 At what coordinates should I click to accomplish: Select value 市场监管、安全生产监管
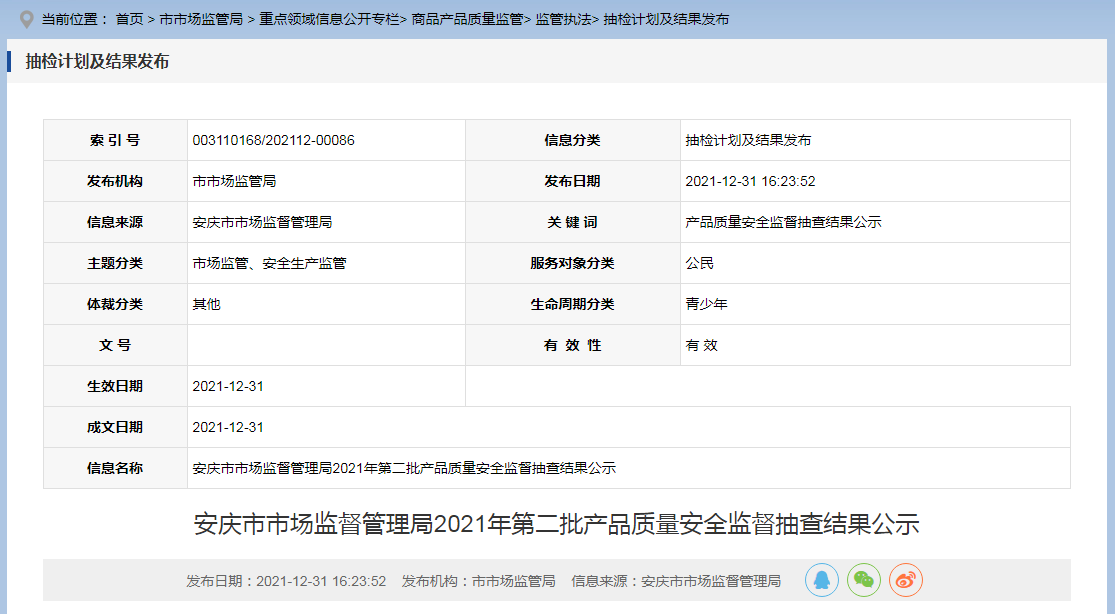(269, 263)
